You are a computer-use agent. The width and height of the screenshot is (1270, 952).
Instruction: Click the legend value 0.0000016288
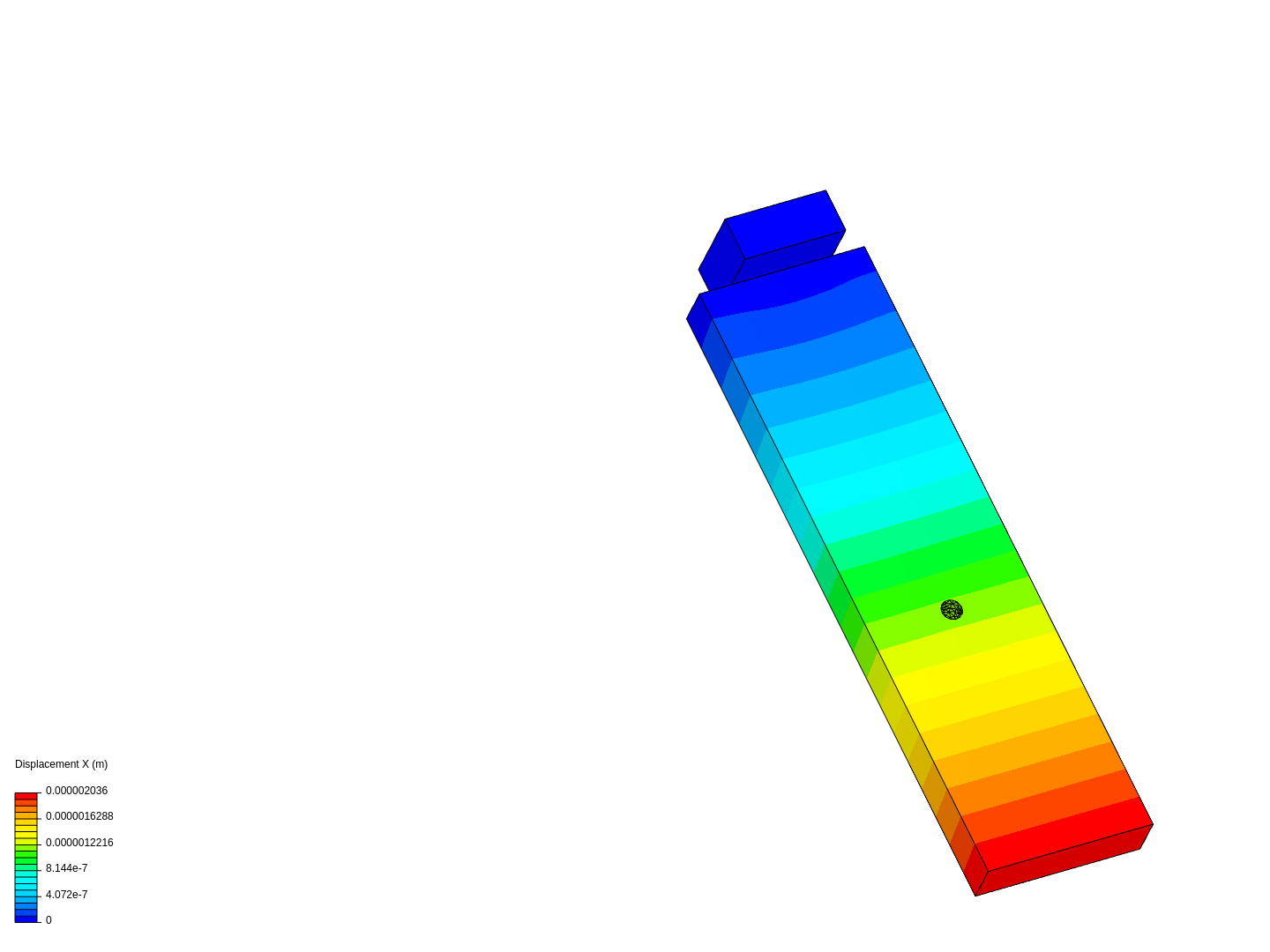79,816
